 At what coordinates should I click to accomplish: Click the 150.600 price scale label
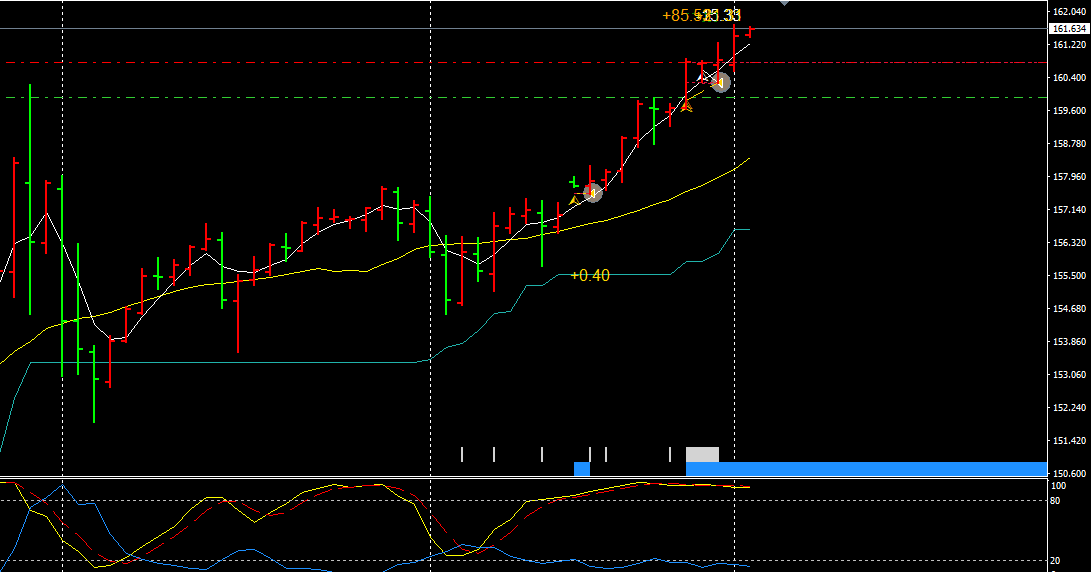pos(1069,473)
